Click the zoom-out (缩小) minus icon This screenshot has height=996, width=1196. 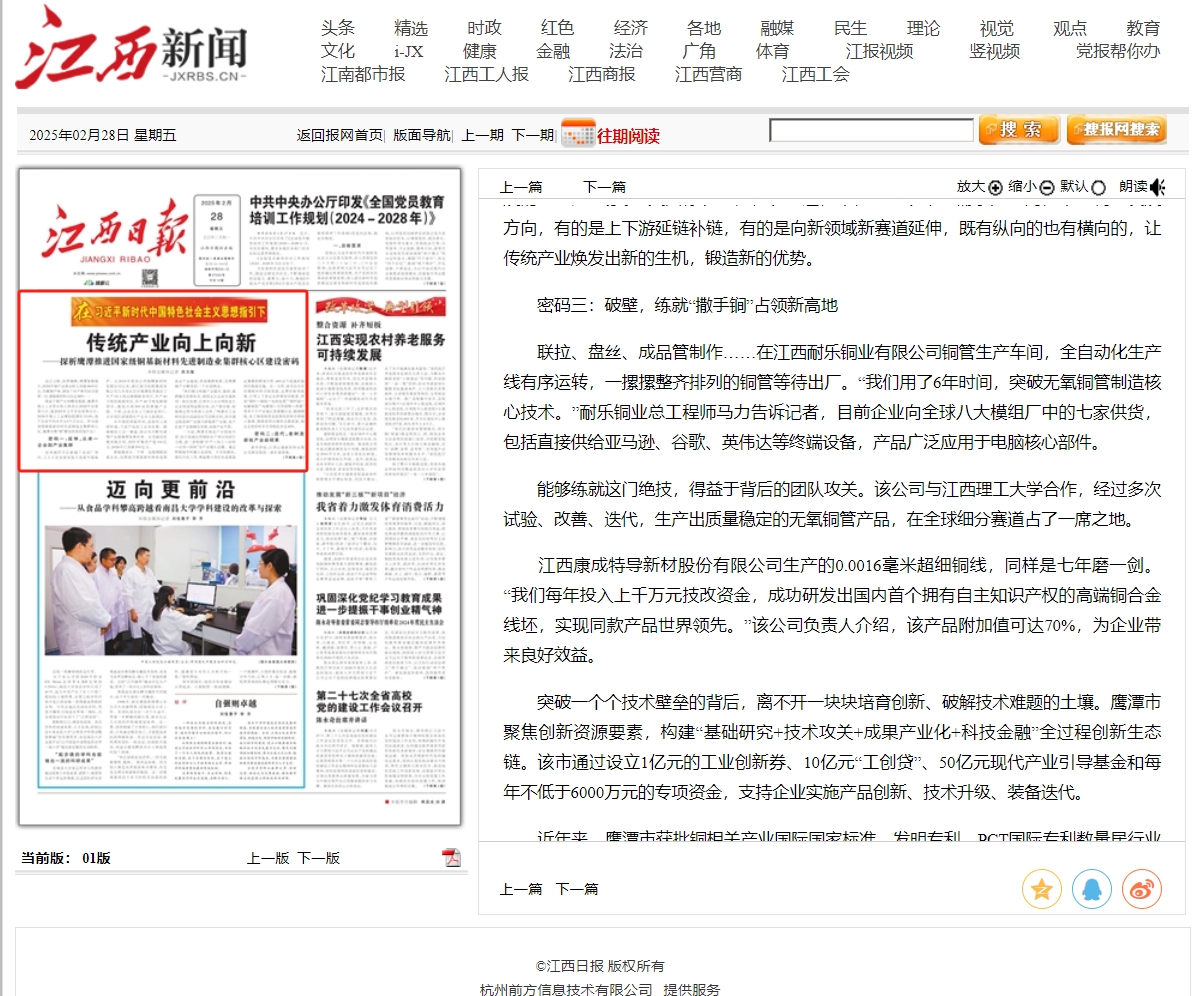pyautogui.click(x=1047, y=187)
